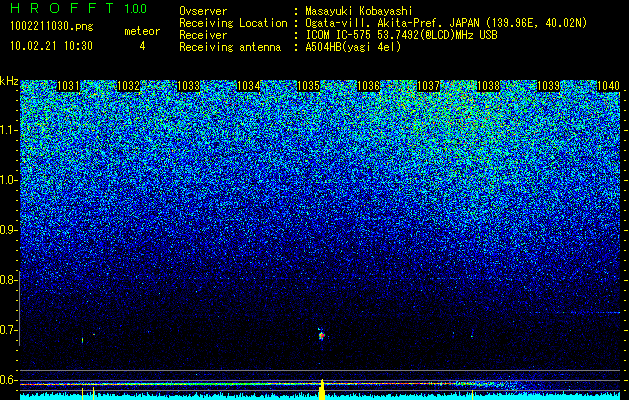Image resolution: width=629 pixels, height=400 pixels.
Task: Click the Ovserver label
Action: coord(203,11)
